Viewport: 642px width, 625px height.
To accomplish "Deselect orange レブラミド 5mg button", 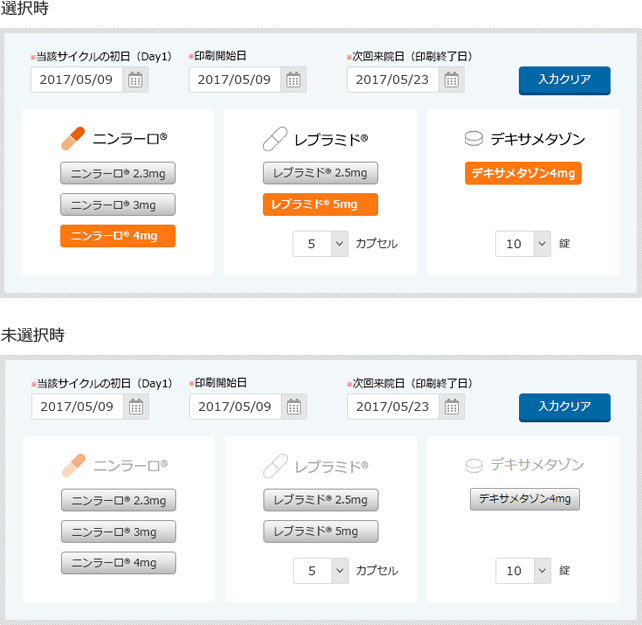I will coord(320,204).
